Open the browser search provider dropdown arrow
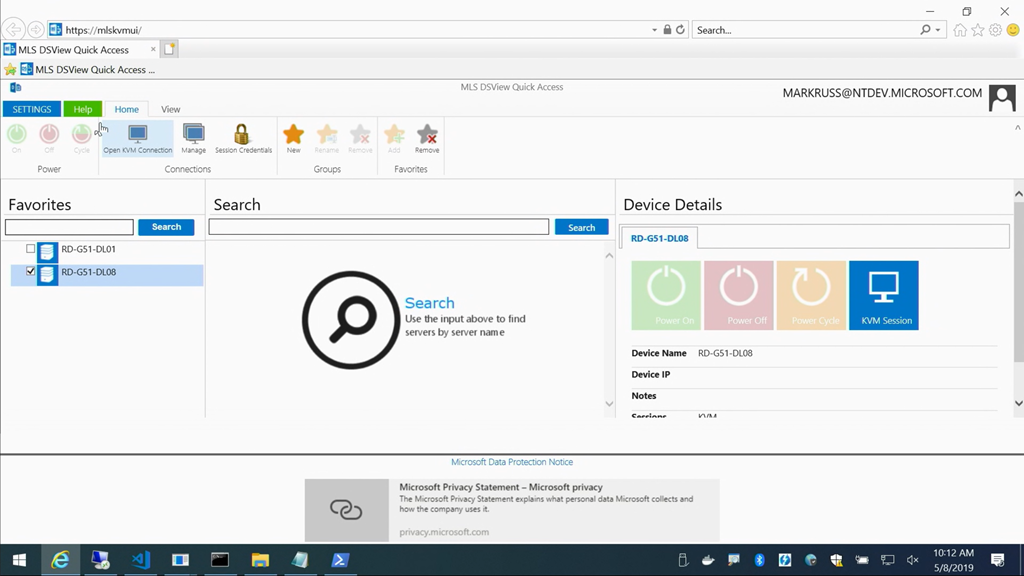Viewport: 1024px width, 576px height. (x=938, y=30)
